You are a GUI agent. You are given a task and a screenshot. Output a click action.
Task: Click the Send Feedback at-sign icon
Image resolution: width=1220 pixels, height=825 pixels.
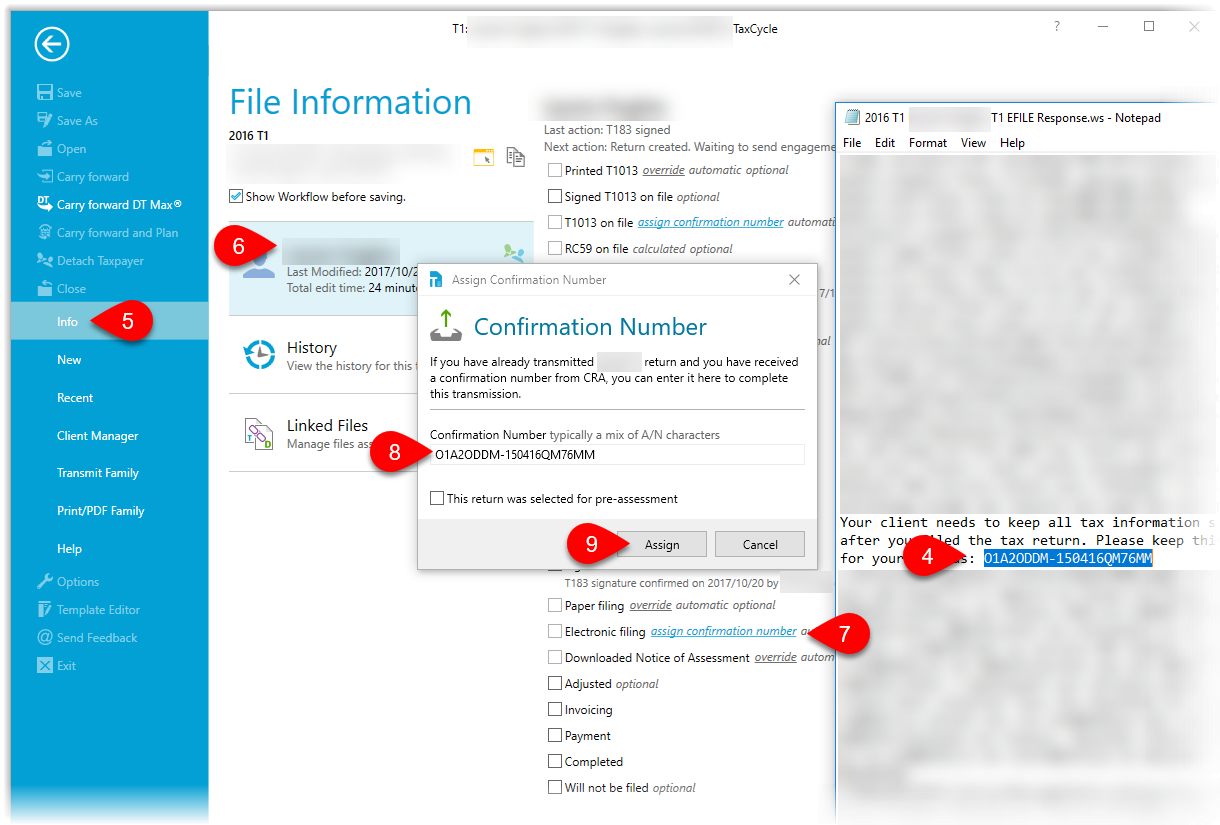click(44, 637)
